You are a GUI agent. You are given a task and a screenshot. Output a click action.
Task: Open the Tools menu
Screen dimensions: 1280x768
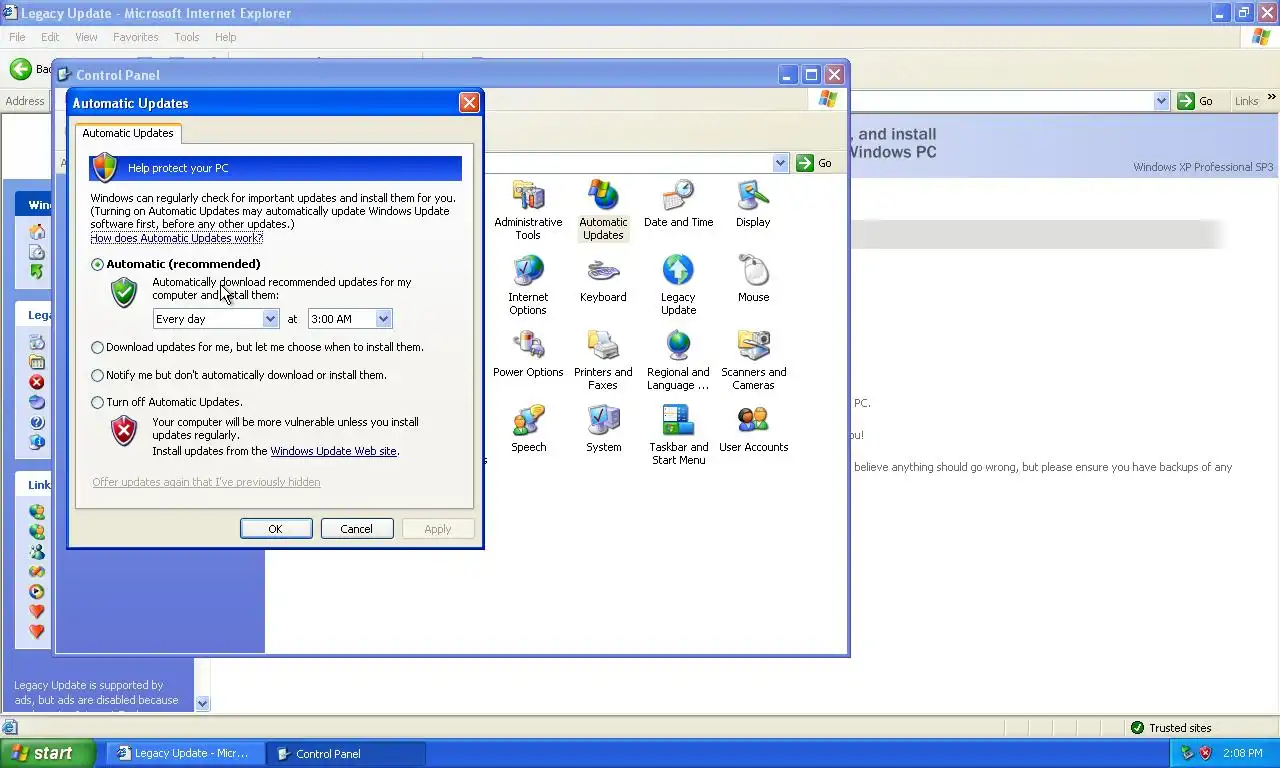(187, 37)
